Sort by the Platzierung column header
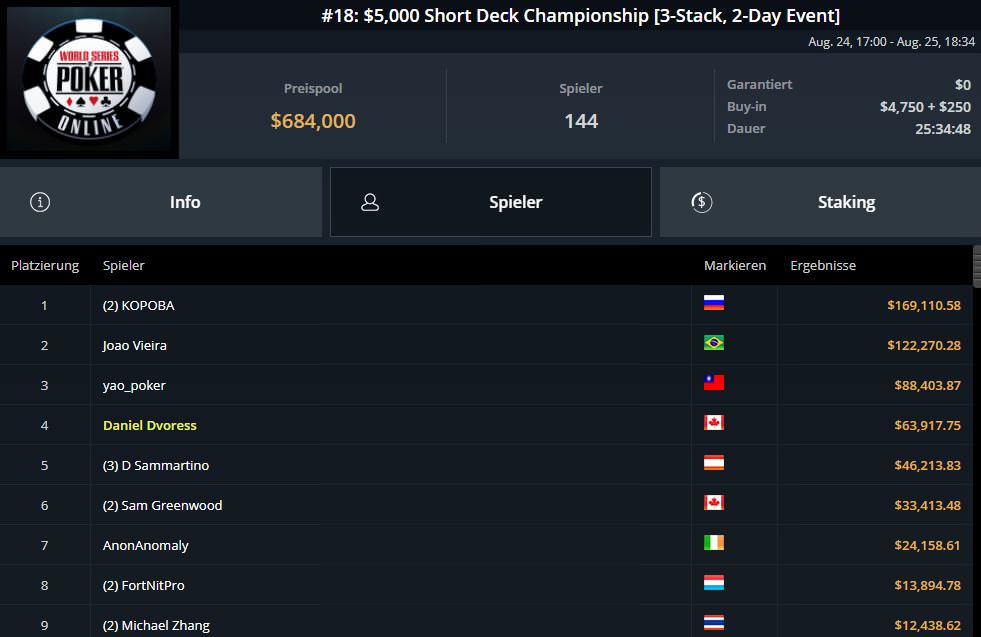Viewport: 981px width, 637px height. 45,265
